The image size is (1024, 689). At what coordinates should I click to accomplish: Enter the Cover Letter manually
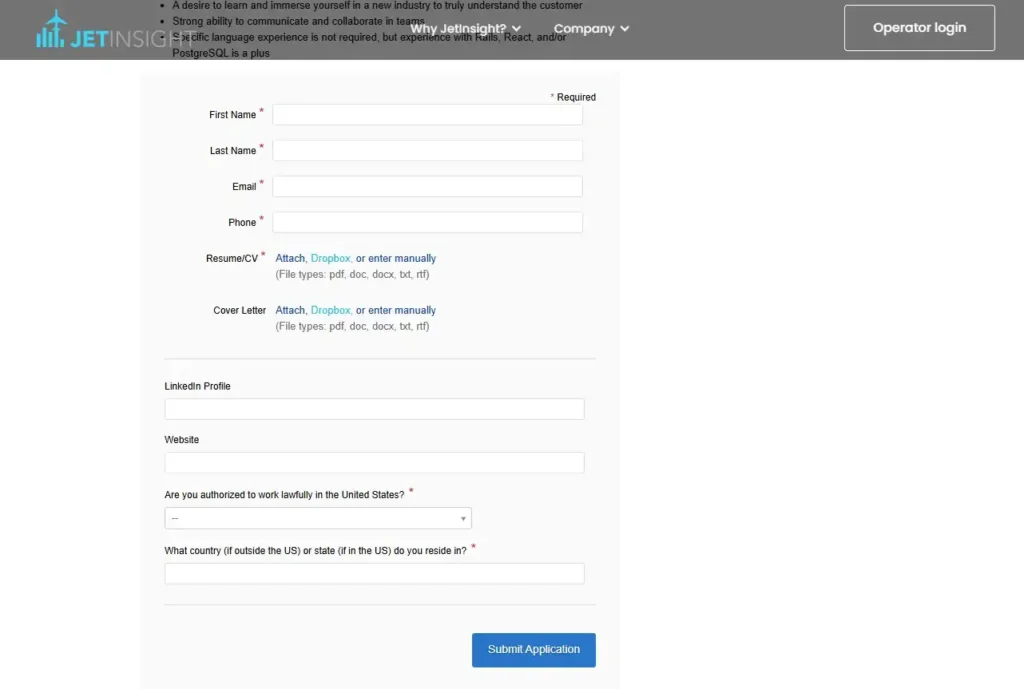click(x=402, y=310)
